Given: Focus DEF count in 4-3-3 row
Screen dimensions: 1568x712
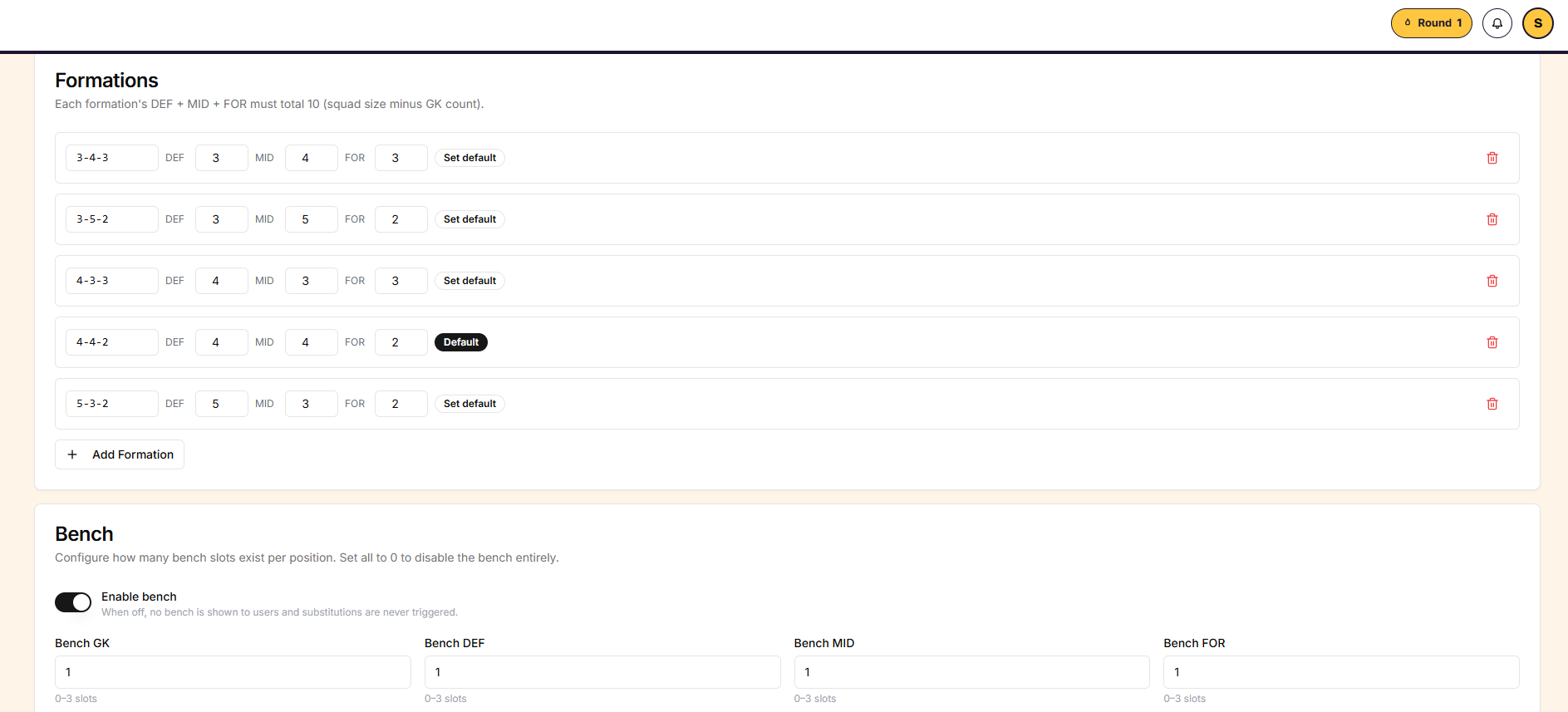Looking at the screenshot, I should (x=222, y=281).
